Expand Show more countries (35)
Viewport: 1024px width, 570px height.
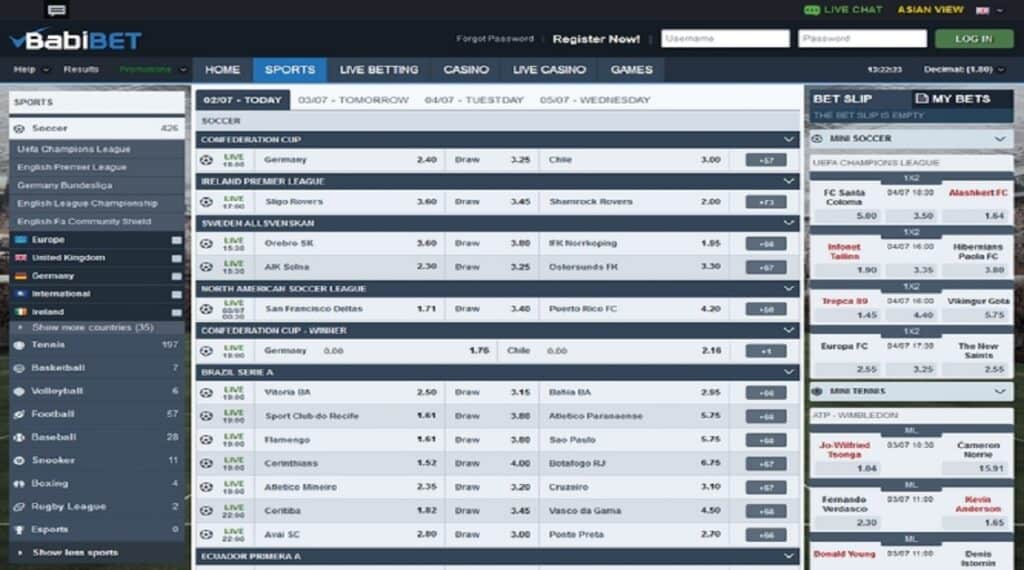tap(92, 327)
